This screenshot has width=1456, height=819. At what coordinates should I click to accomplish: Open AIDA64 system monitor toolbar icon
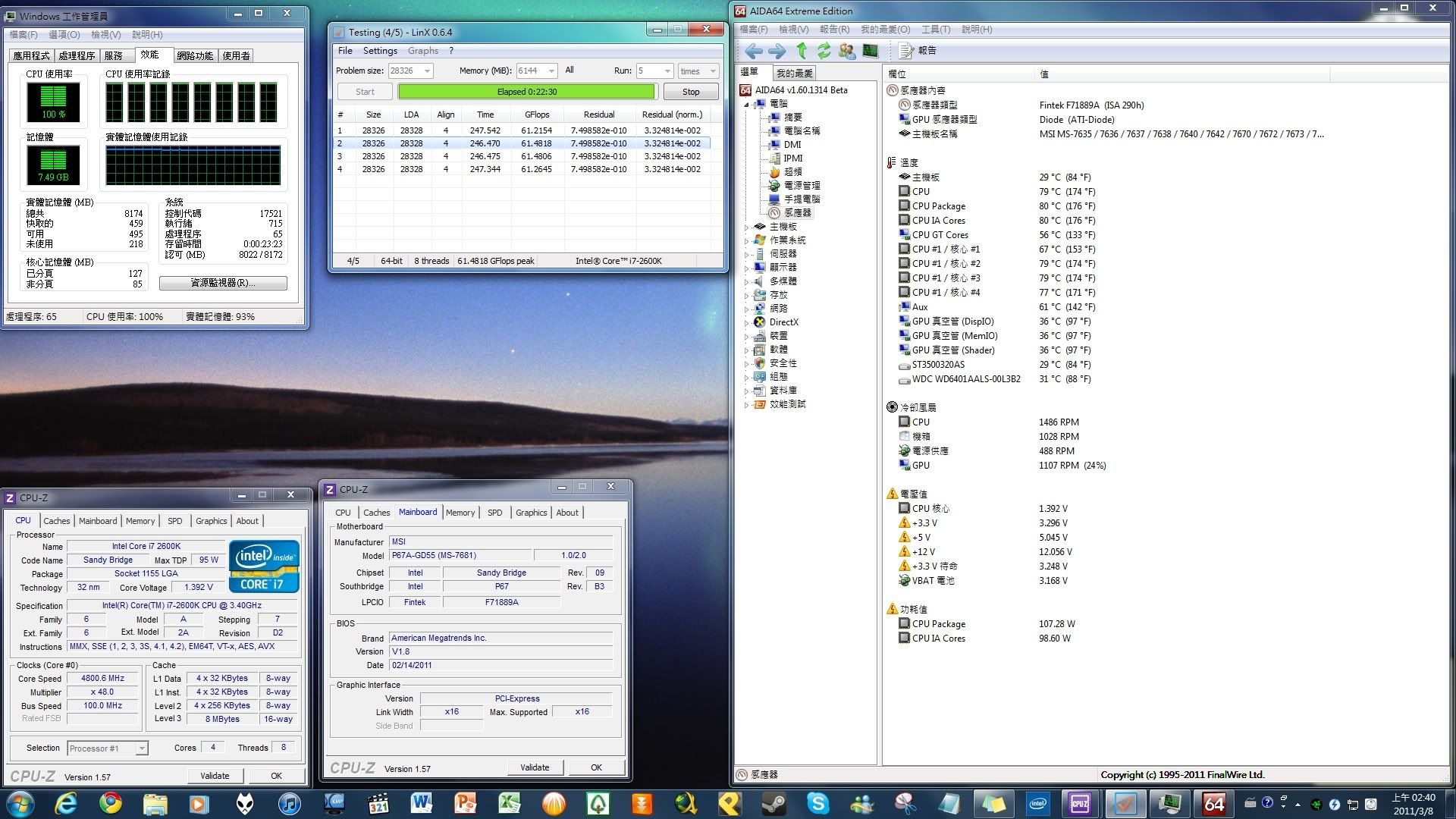[871, 51]
